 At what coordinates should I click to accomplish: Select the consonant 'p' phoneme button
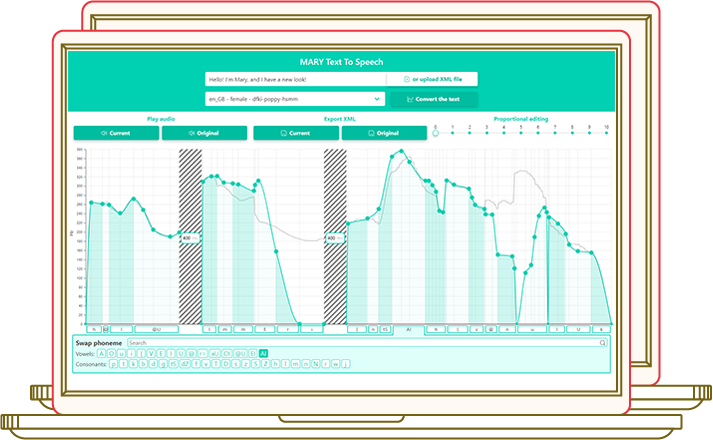point(113,365)
